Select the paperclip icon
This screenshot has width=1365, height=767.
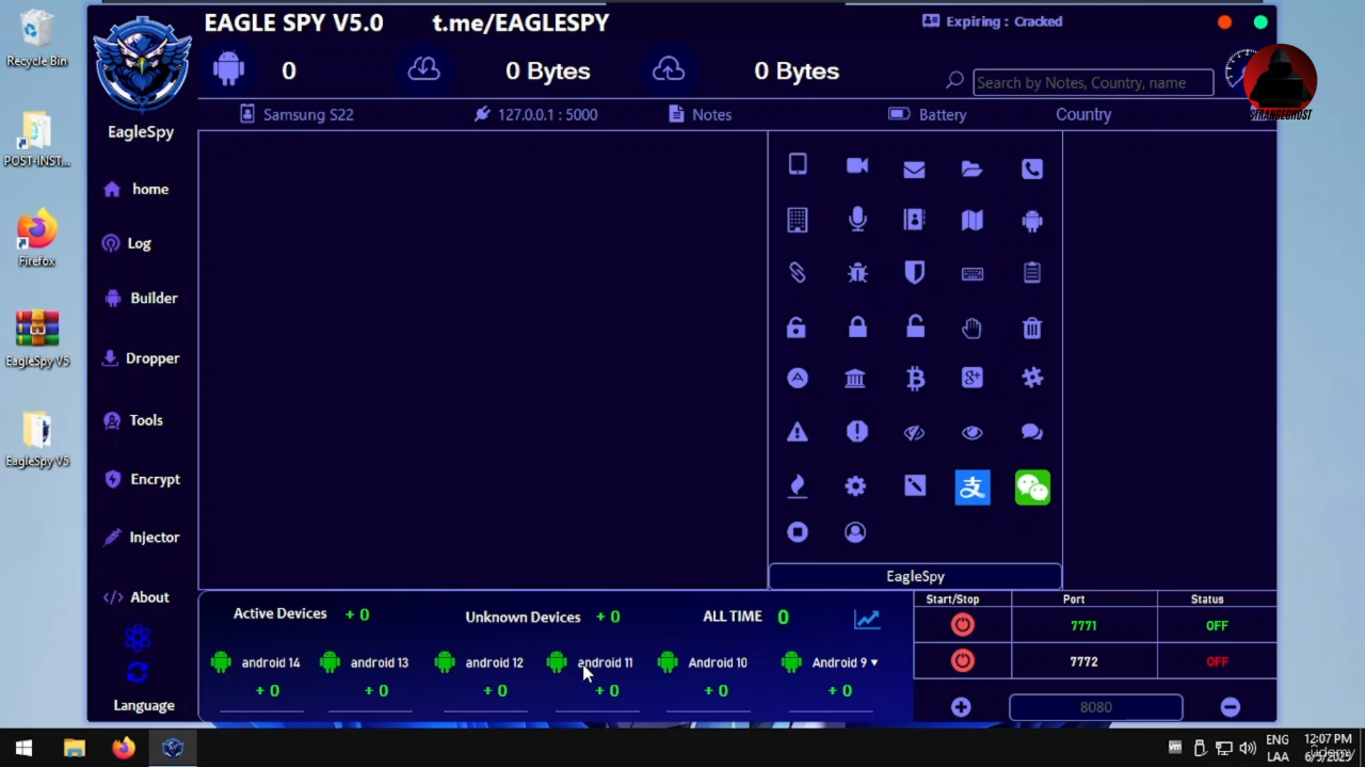pos(797,272)
